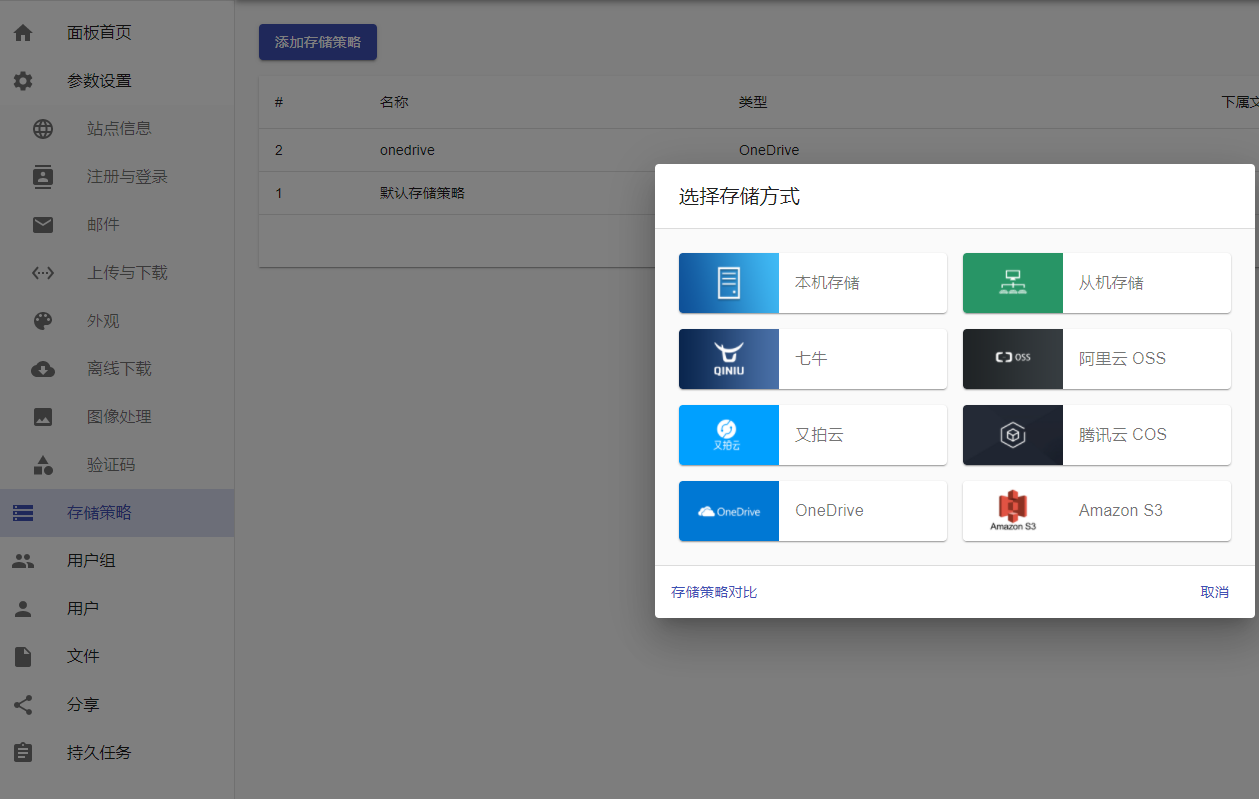
Task: Open the 用户组 page
Action: pos(117,561)
